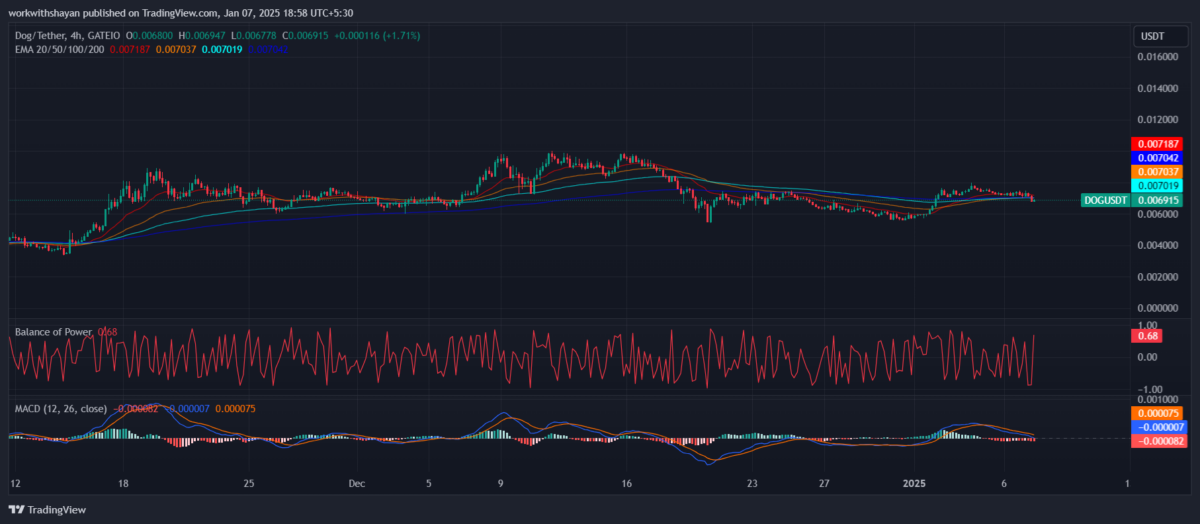Screen dimensions: 1200x524
Task: Click the Dec label on time axis
Action: tap(357, 483)
